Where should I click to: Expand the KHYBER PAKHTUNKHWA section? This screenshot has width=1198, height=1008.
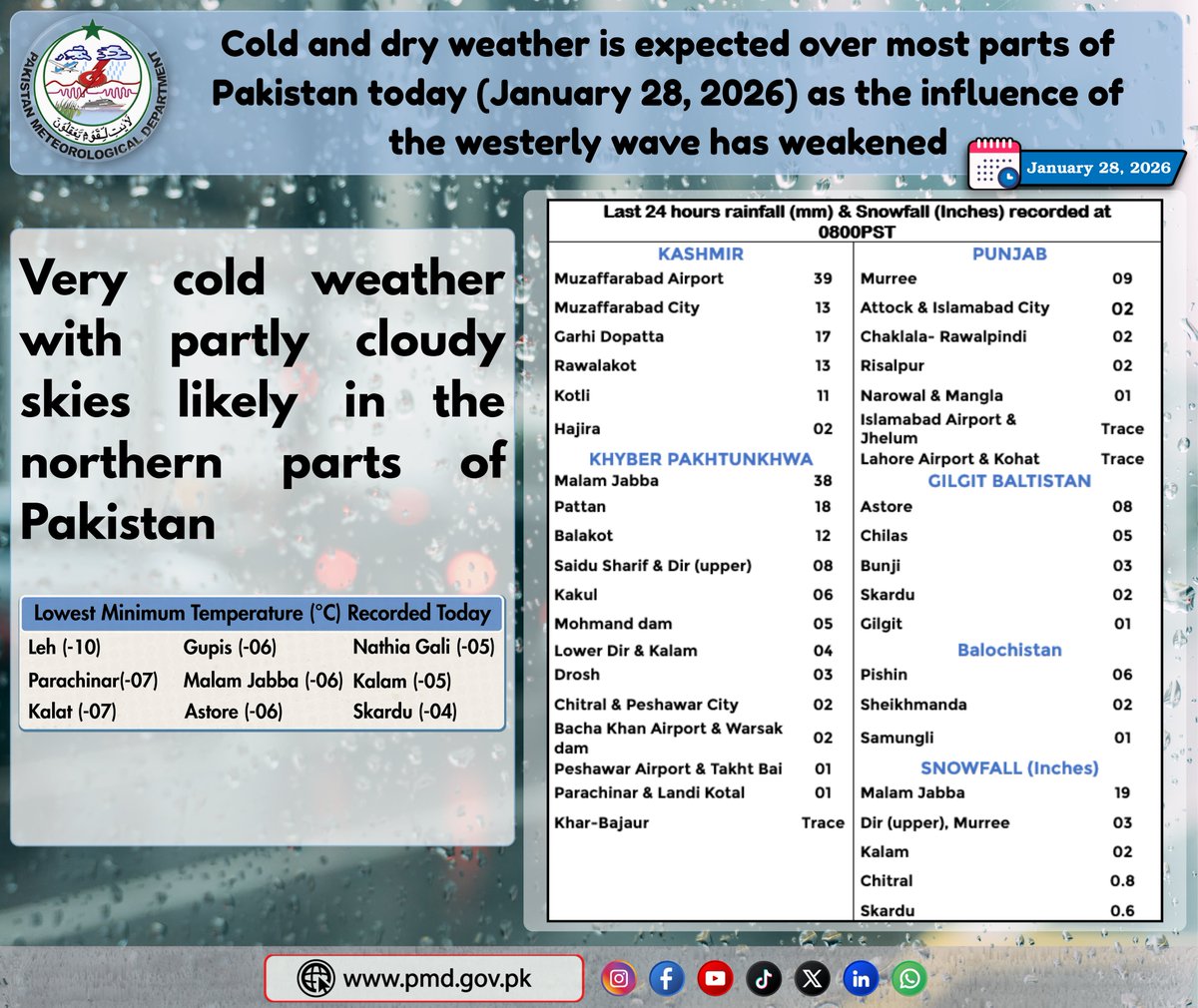(x=699, y=458)
